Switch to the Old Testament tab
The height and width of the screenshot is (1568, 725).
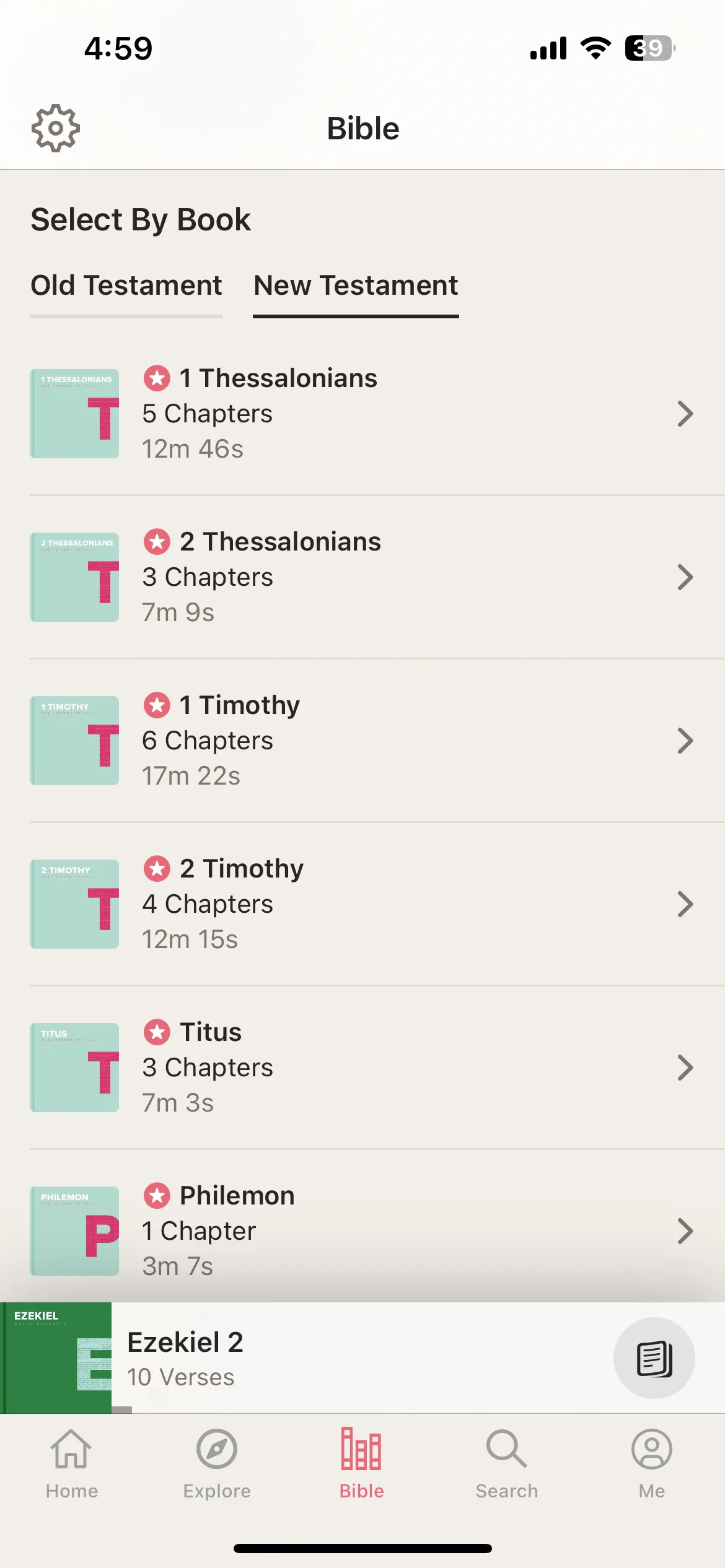(126, 286)
